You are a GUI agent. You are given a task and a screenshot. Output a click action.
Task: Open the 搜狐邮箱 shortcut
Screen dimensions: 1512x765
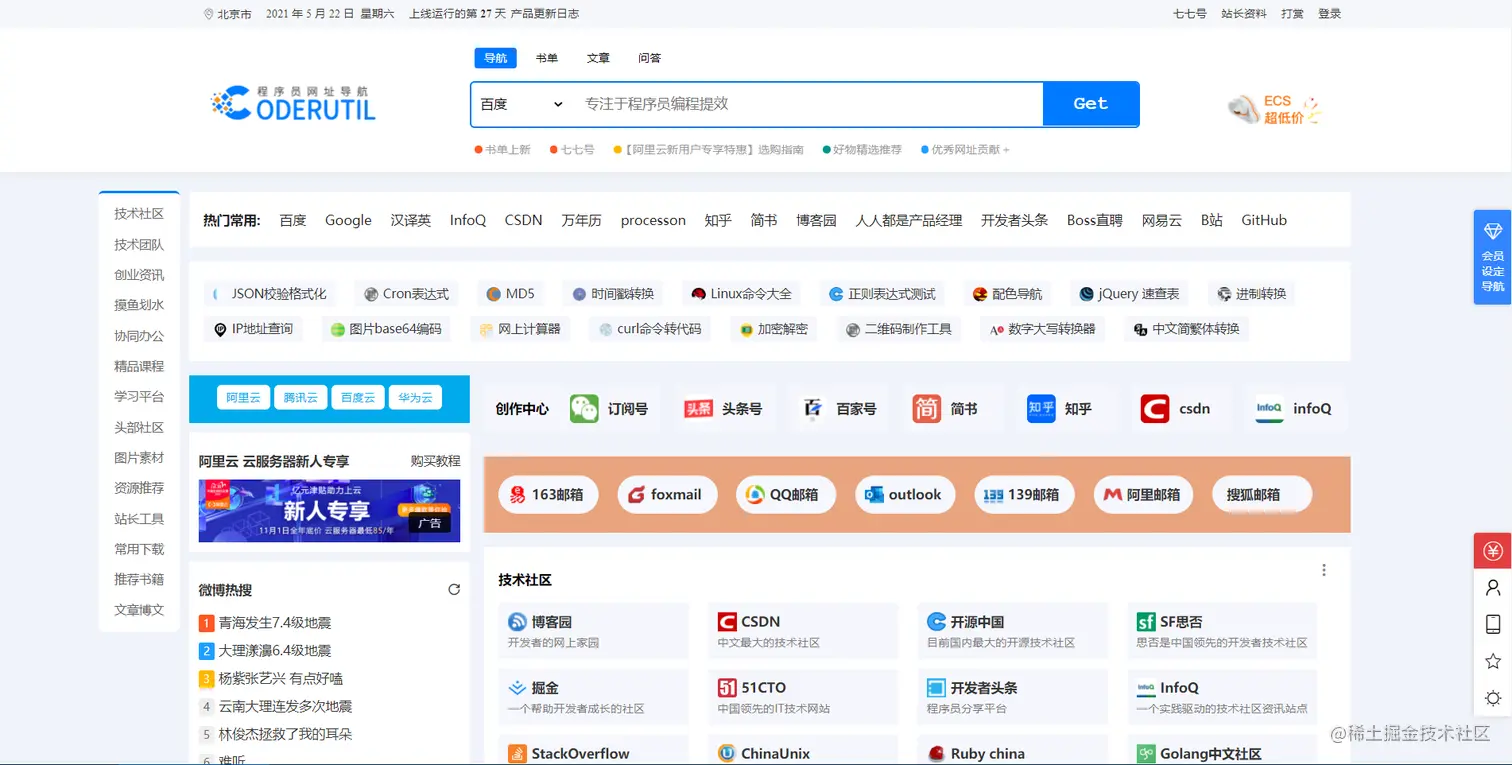1262,494
